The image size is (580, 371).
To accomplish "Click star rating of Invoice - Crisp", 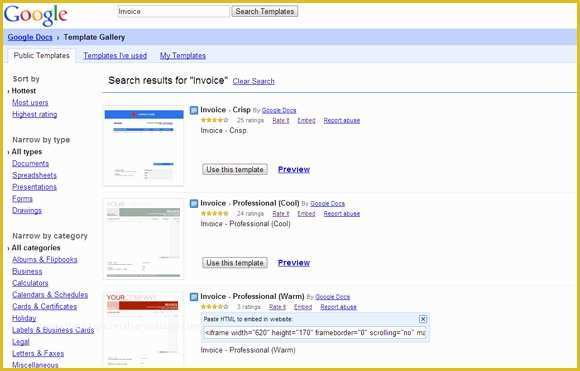I will point(215,120).
